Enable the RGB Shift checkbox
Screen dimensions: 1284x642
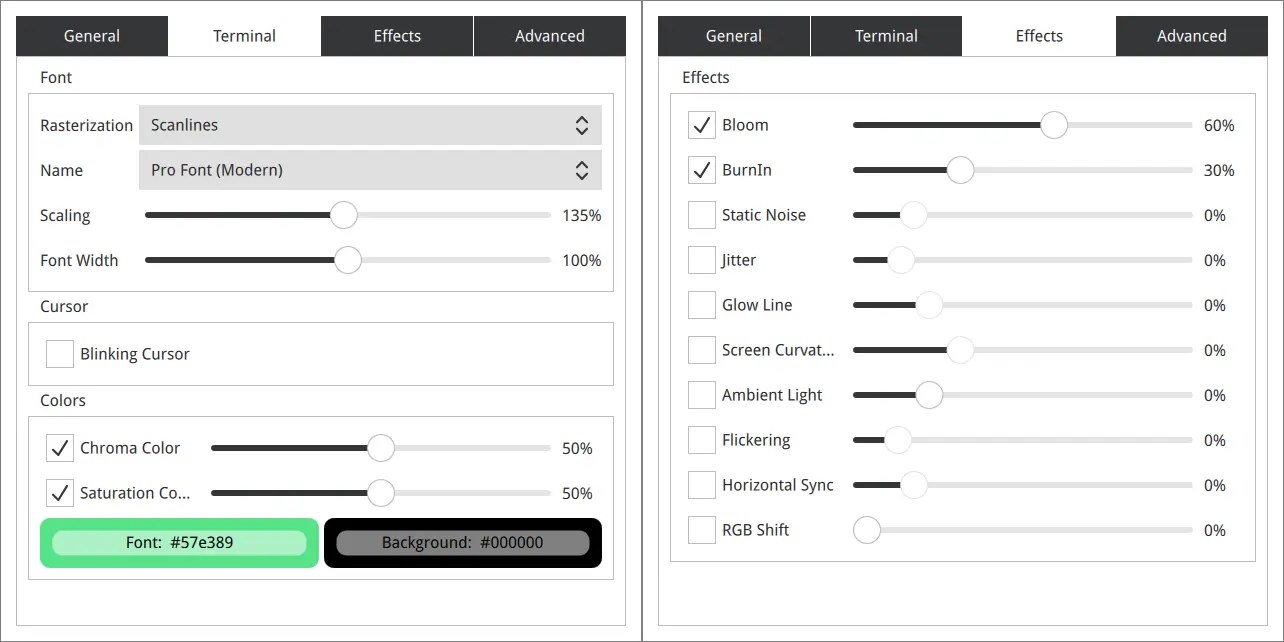click(702, 530)
